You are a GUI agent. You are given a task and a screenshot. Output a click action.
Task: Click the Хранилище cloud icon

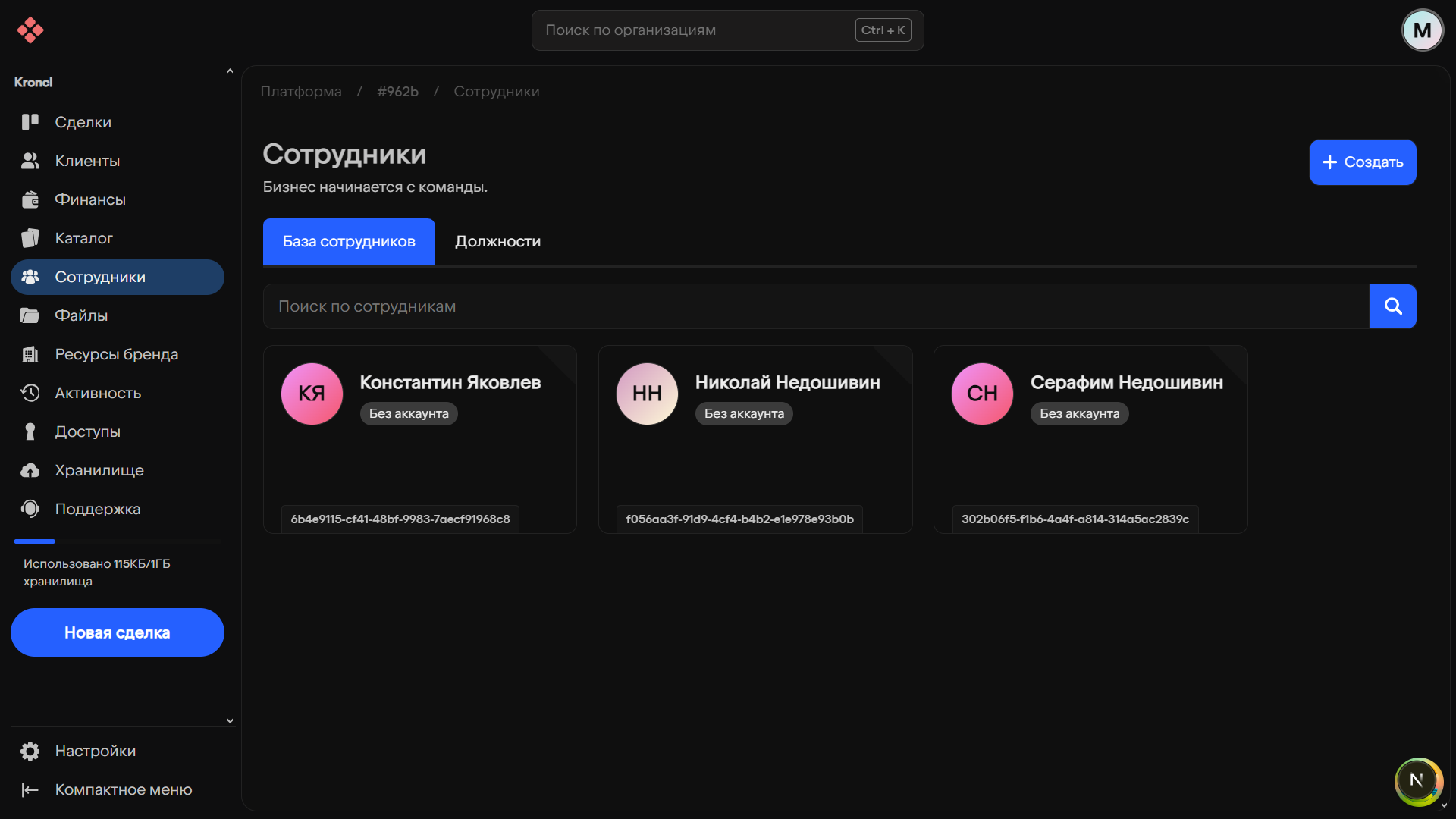30,470
